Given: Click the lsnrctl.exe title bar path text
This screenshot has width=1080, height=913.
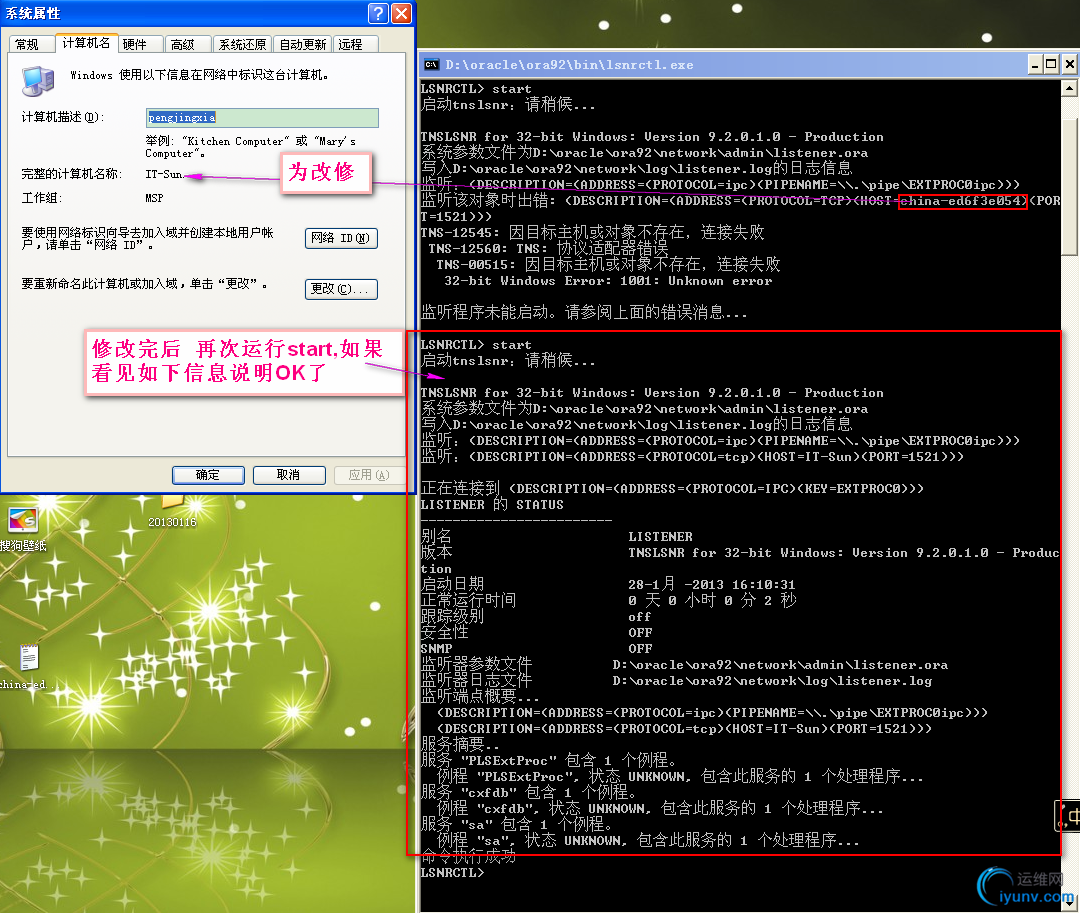Looking at the screenshot, I should tap(569, 65).
